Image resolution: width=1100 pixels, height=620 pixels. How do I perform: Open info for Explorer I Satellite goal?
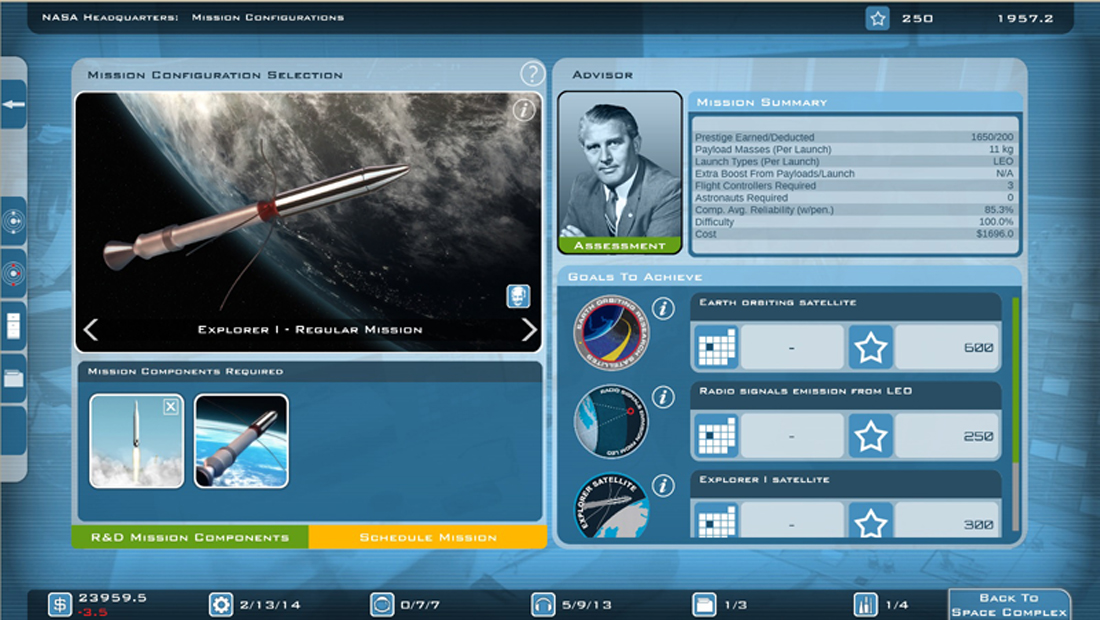coord(663,485)
